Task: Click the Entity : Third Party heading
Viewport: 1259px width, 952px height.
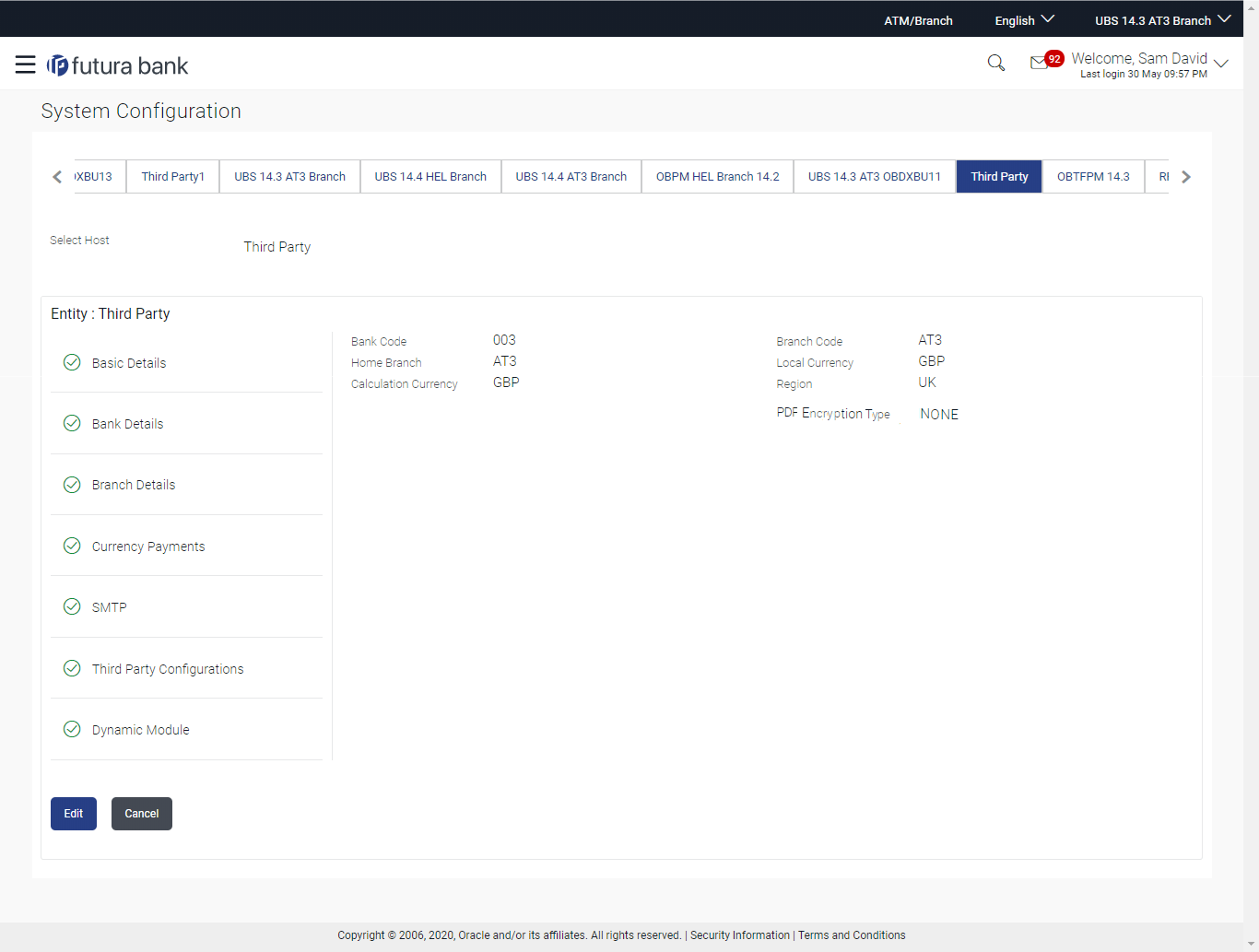Action: pyautogui.click(x=111, y=314)
